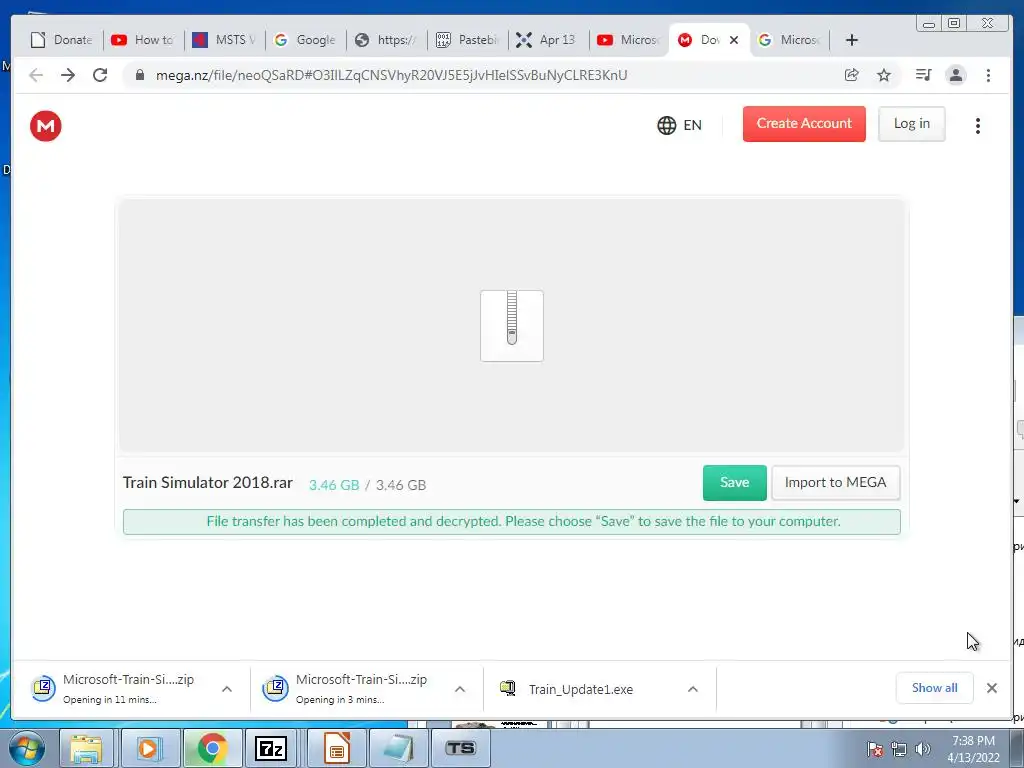Expand options for download opening in 11 mins
This screenshot has height=768, width=1024.
point(227,689)
